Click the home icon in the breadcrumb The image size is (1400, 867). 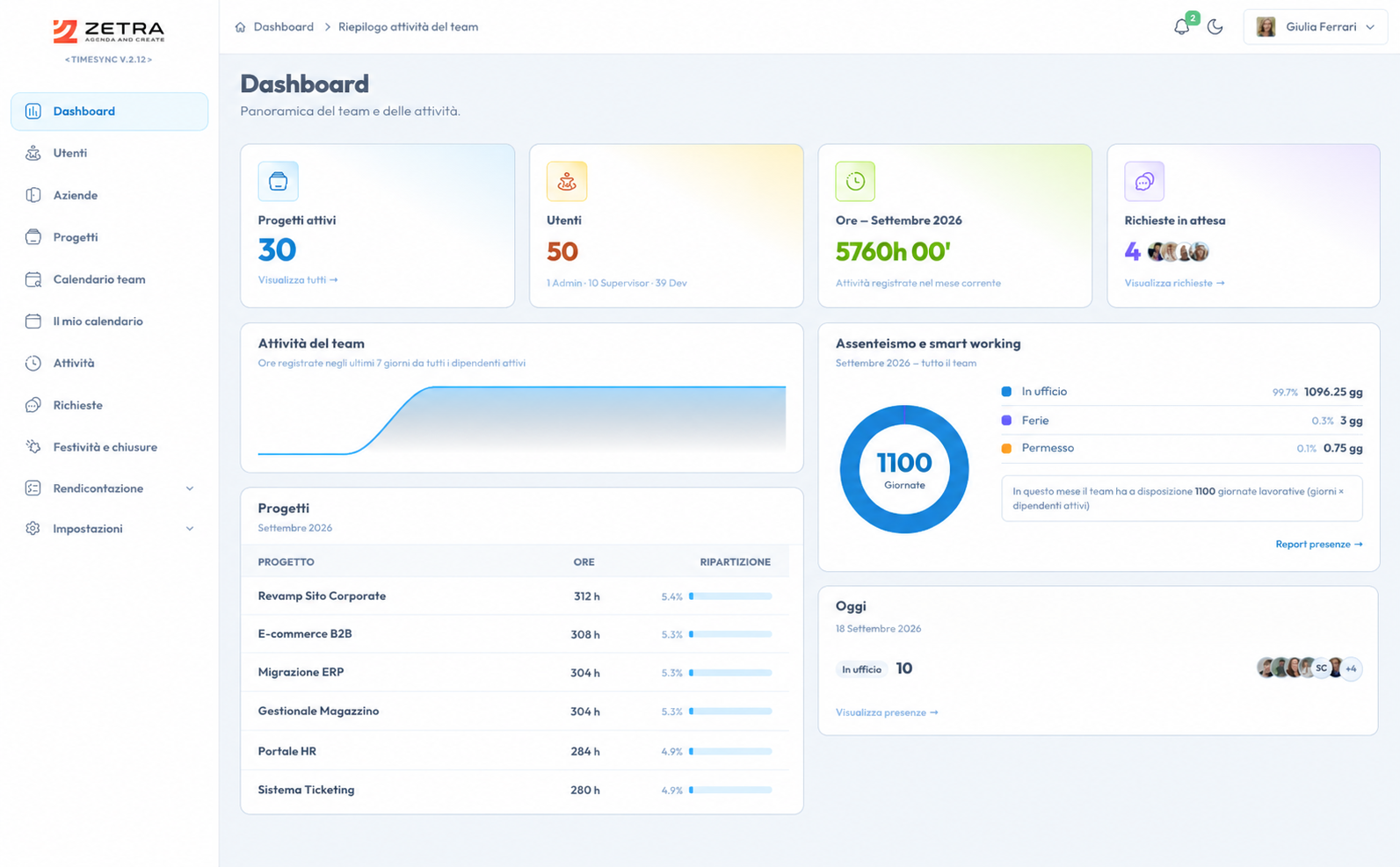pyautogui.click(x=240, y=27)
